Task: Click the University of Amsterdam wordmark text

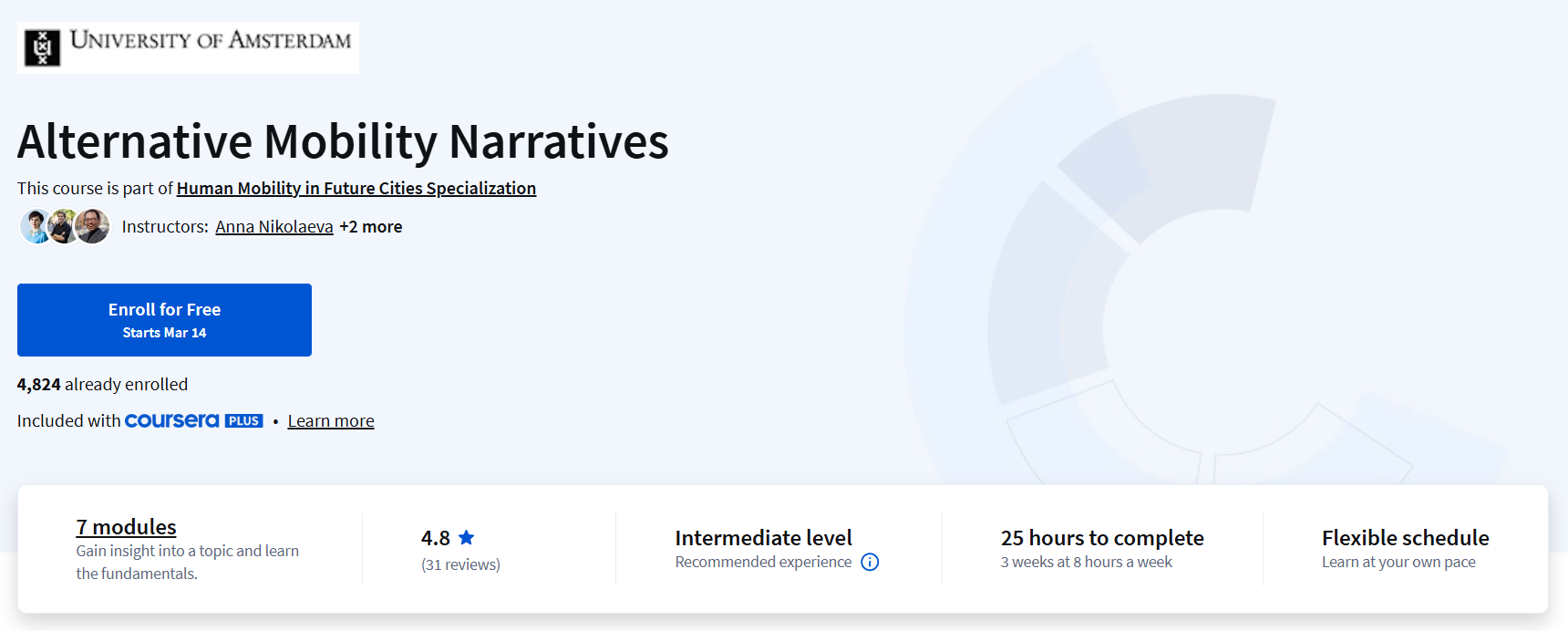Action: pos(211,40)
